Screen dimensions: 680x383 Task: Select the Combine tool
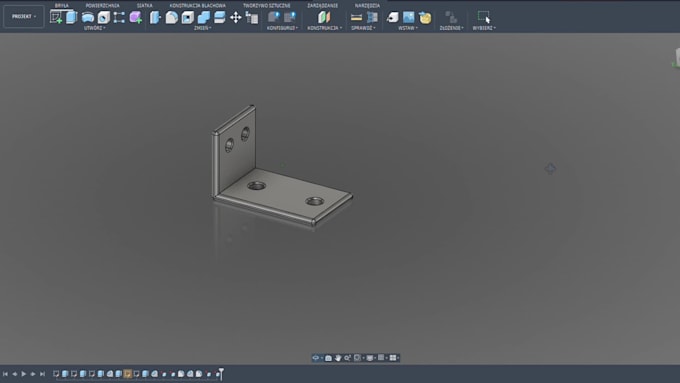[204, 17]
